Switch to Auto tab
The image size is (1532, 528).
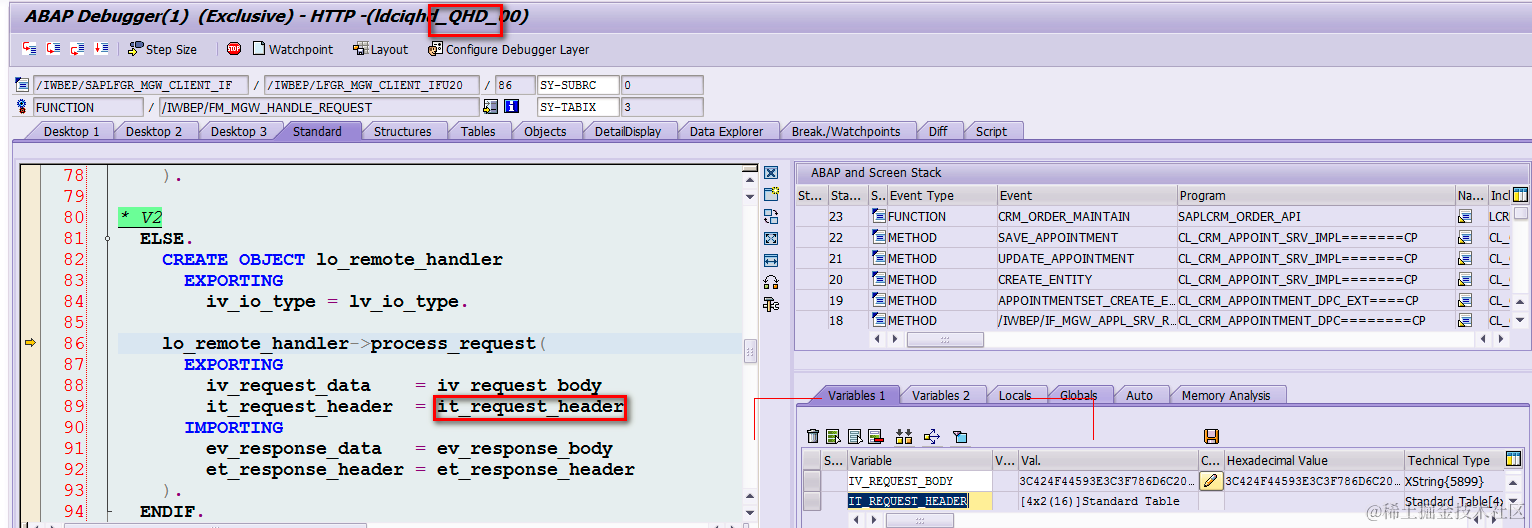(x=1139, y=395)
